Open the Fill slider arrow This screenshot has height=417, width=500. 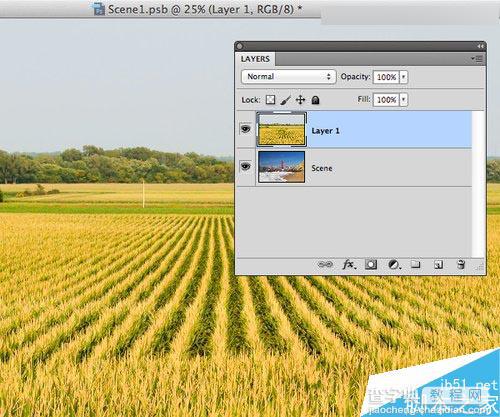[403, 100]
